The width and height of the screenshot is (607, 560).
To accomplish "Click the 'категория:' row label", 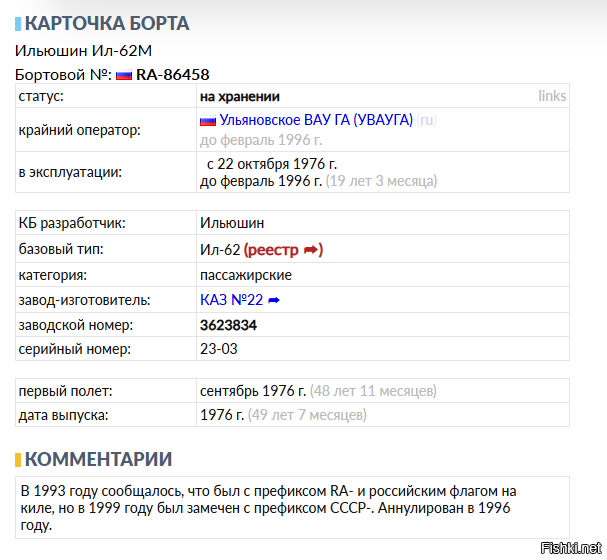I will point(53,276).
